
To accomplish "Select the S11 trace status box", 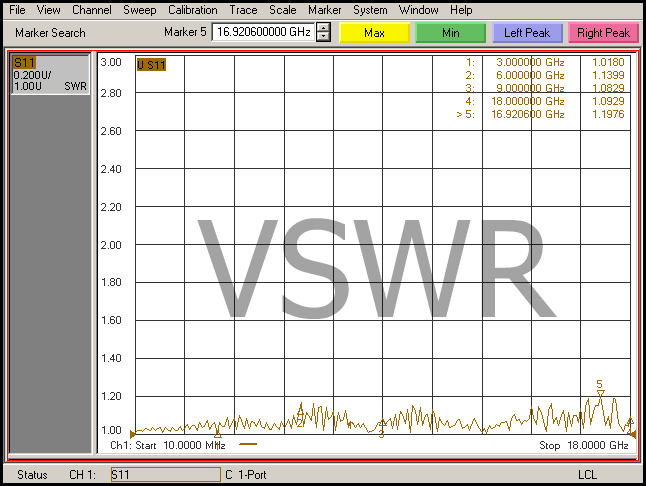I will coord(50,75).
